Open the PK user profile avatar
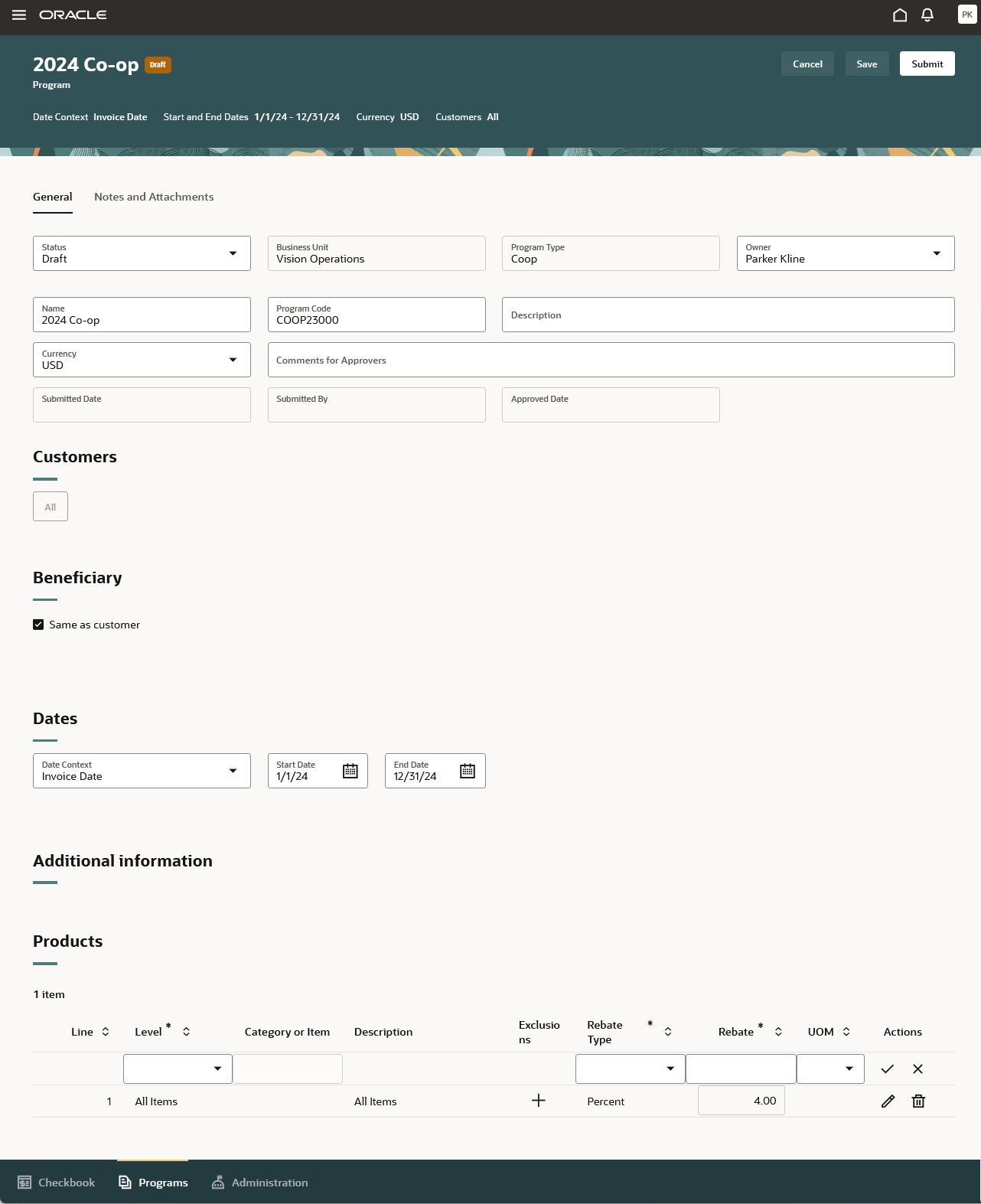Viewport: 981px width, 1204px height. tap(967, 15)
